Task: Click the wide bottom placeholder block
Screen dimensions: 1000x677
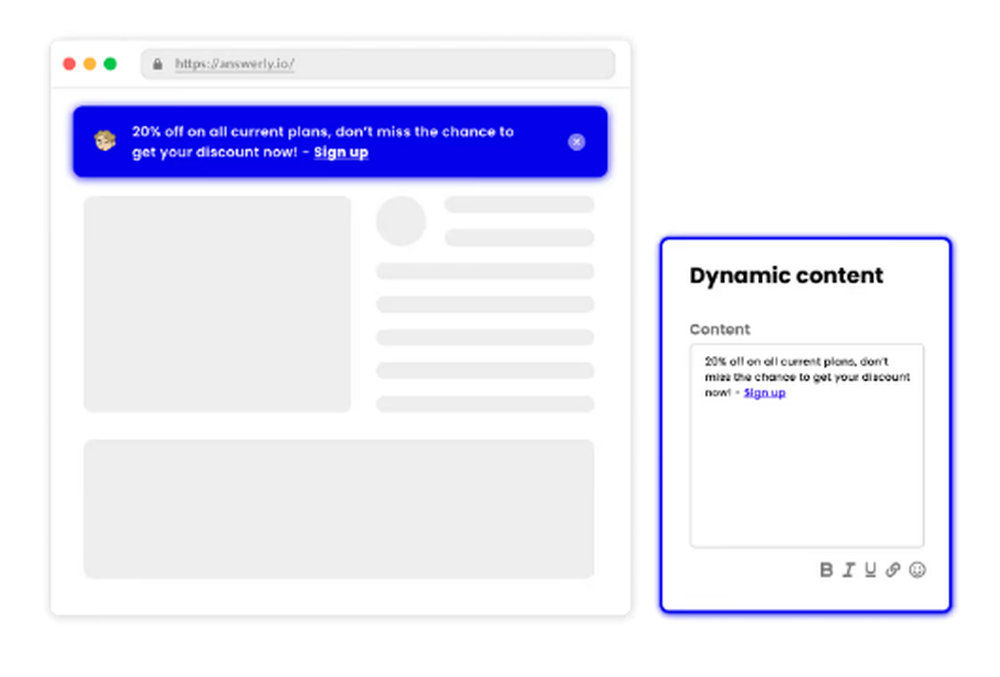Action: point(339,509)
